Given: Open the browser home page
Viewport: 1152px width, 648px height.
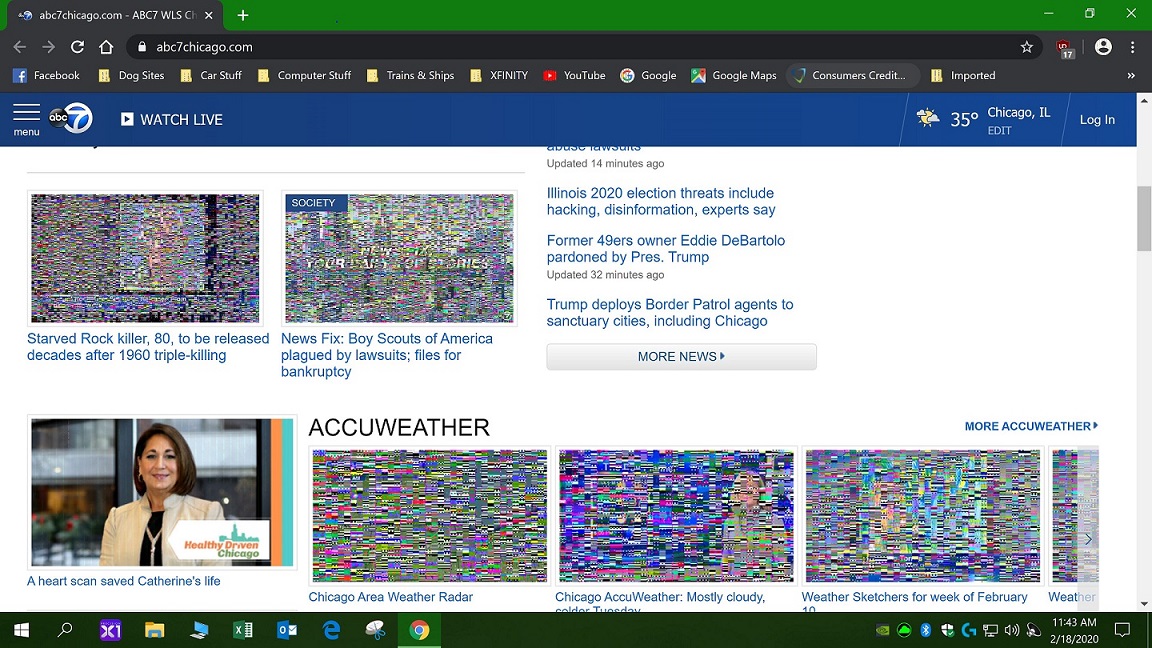Looking at the screenshot, I should pyautogui.click(x=107, y=47).
